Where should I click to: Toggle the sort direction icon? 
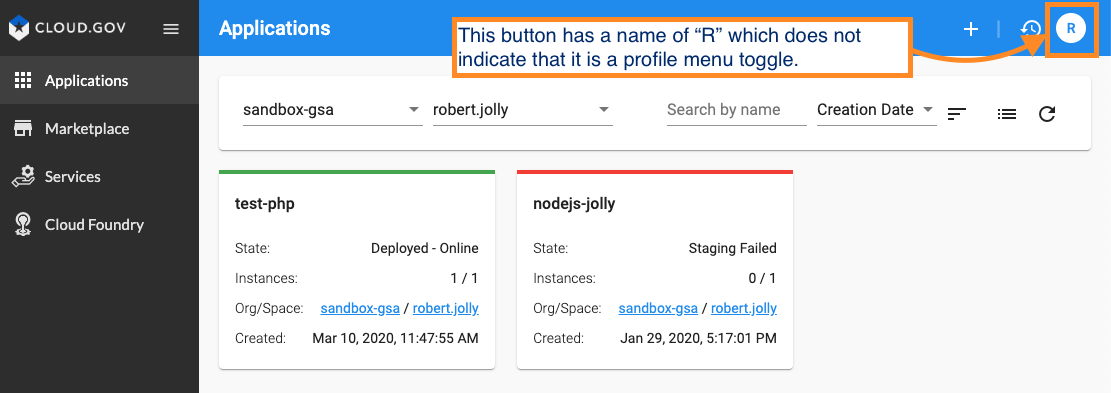pos(957,113)
